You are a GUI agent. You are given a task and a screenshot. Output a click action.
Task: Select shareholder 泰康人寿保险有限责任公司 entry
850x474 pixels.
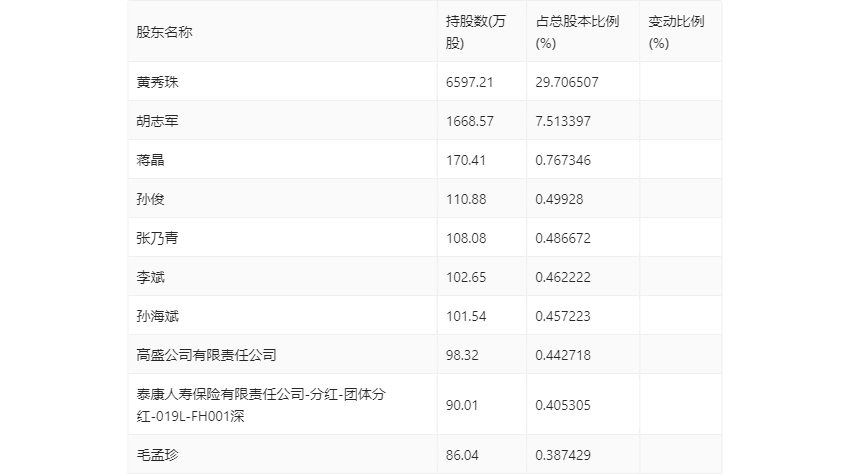pyautogui.click(x=261, y=405)
